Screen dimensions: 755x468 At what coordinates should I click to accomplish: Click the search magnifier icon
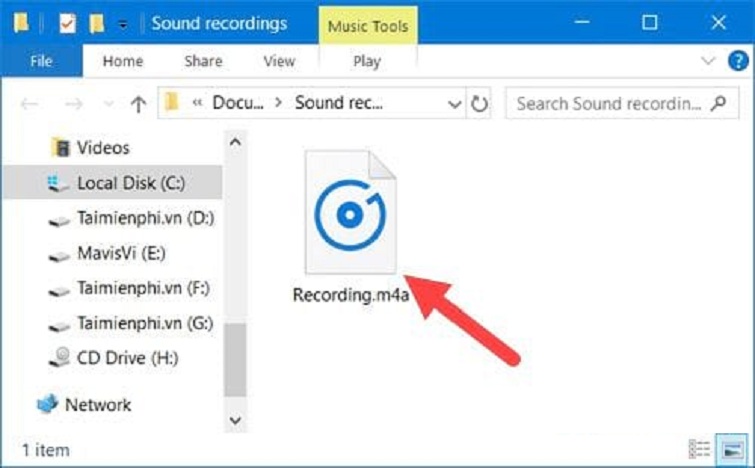[x=718, y=103]
